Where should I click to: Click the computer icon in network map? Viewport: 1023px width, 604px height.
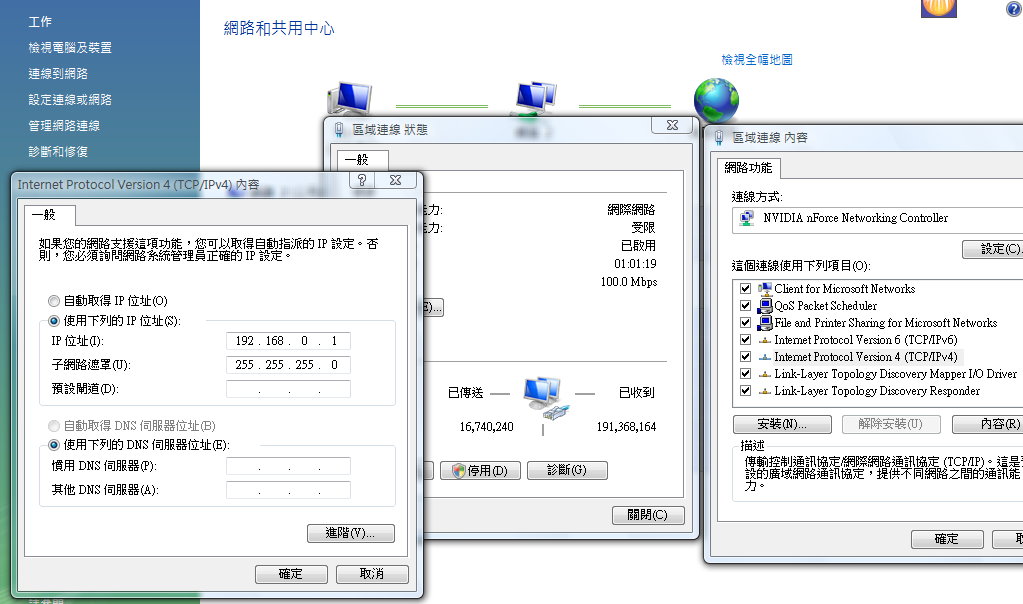tap(348, 98)
